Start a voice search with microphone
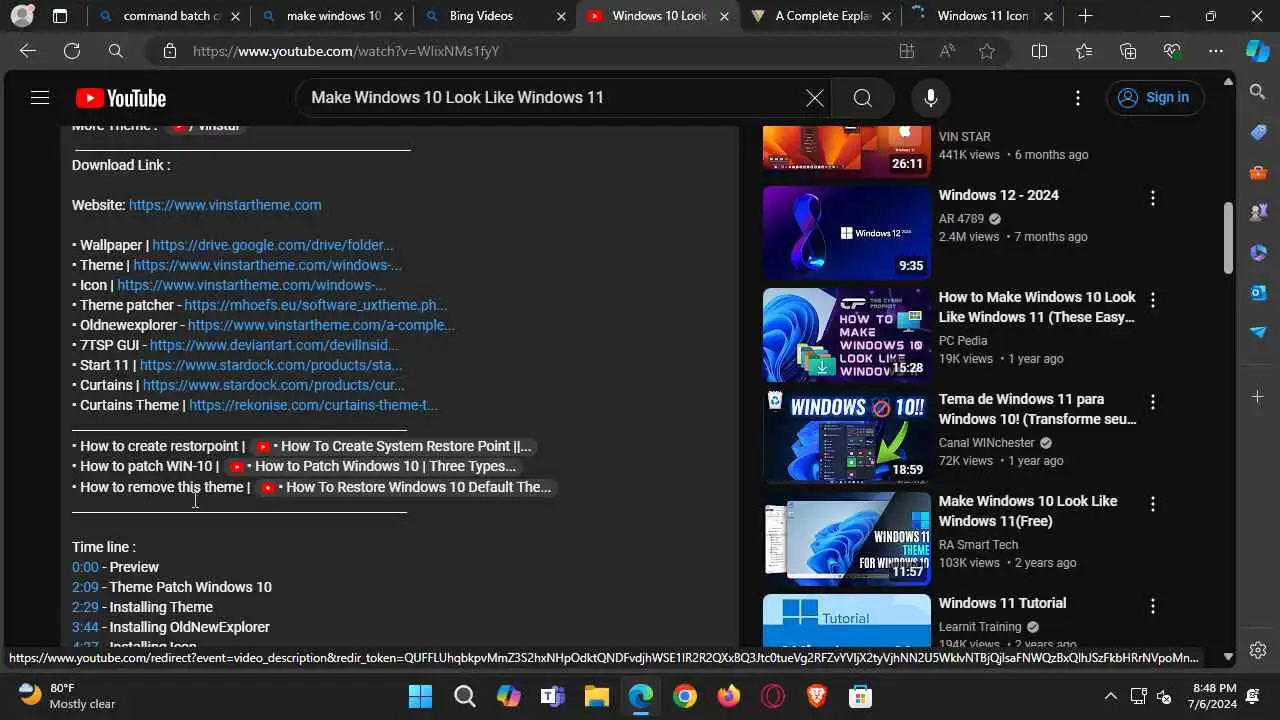Image resolution: width=1280 pixels, height=720 pixels. (931, 98)
